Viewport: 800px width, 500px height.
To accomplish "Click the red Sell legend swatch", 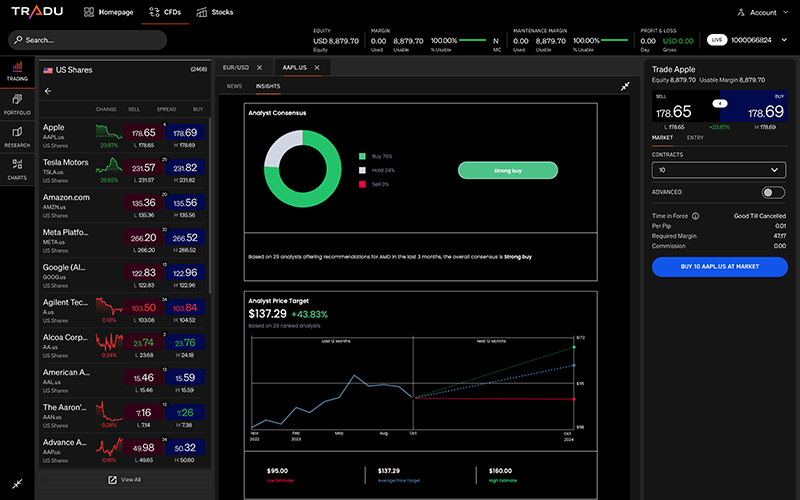I will point(362,184).
